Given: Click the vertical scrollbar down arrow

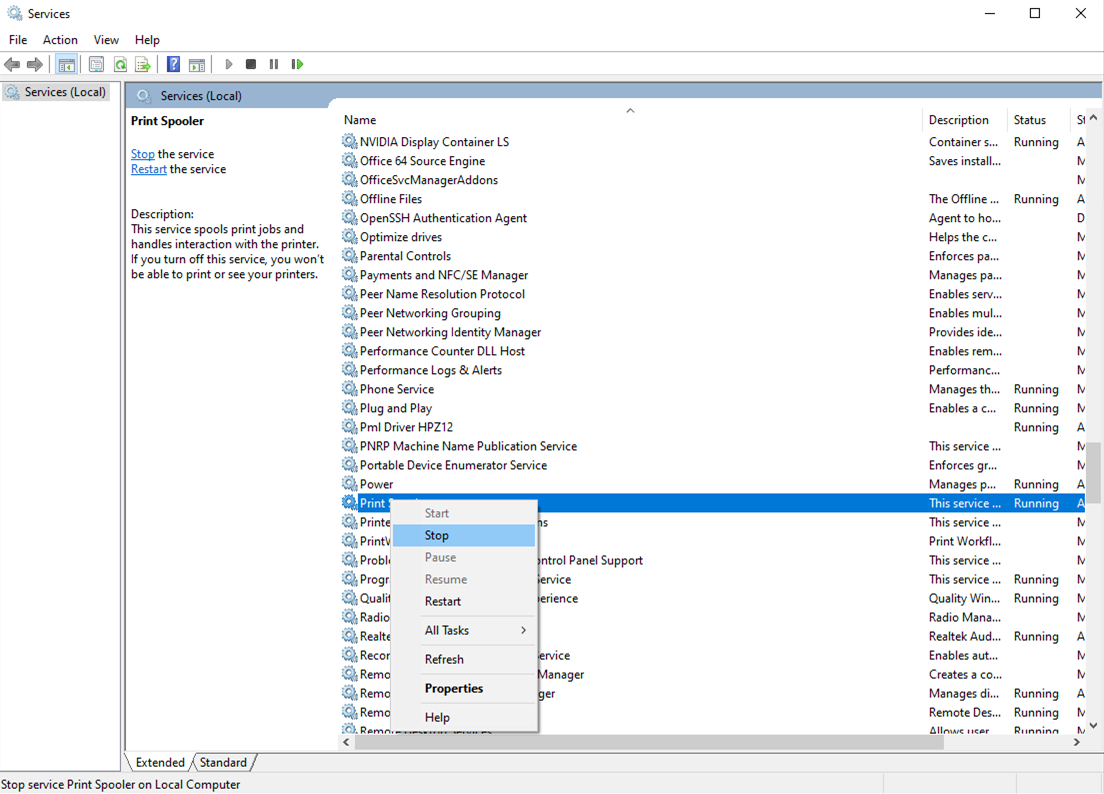Looking at the screenshot, I should click(x=1093, y=725).
